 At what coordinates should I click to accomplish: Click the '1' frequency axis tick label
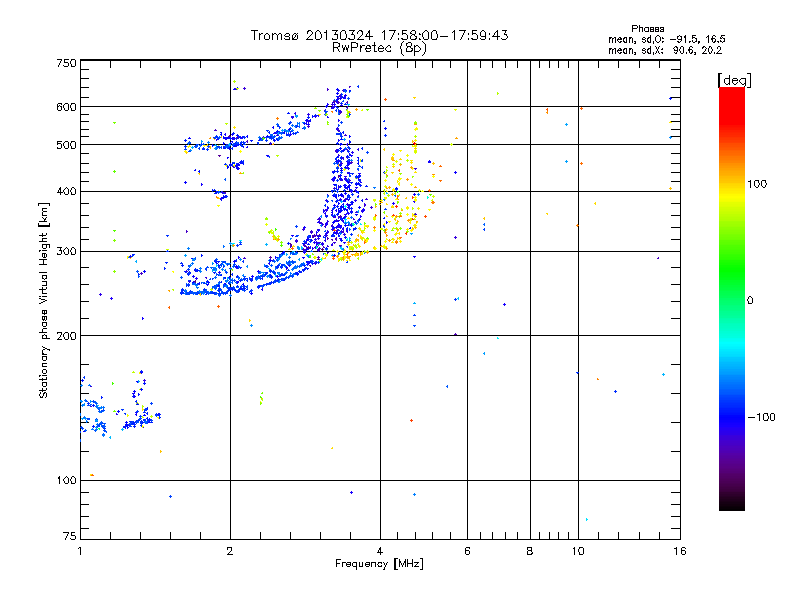point(80,551)
